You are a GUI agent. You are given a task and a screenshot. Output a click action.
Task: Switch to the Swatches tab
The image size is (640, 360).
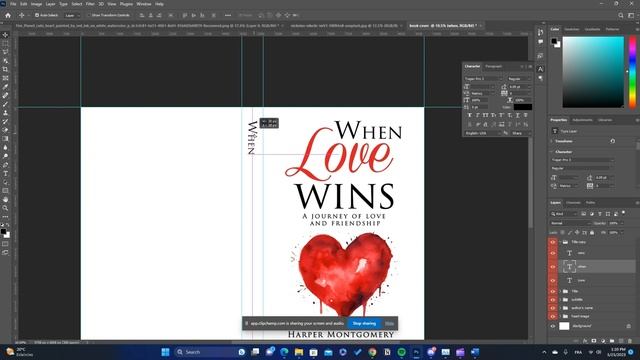[x=571, y=29]
